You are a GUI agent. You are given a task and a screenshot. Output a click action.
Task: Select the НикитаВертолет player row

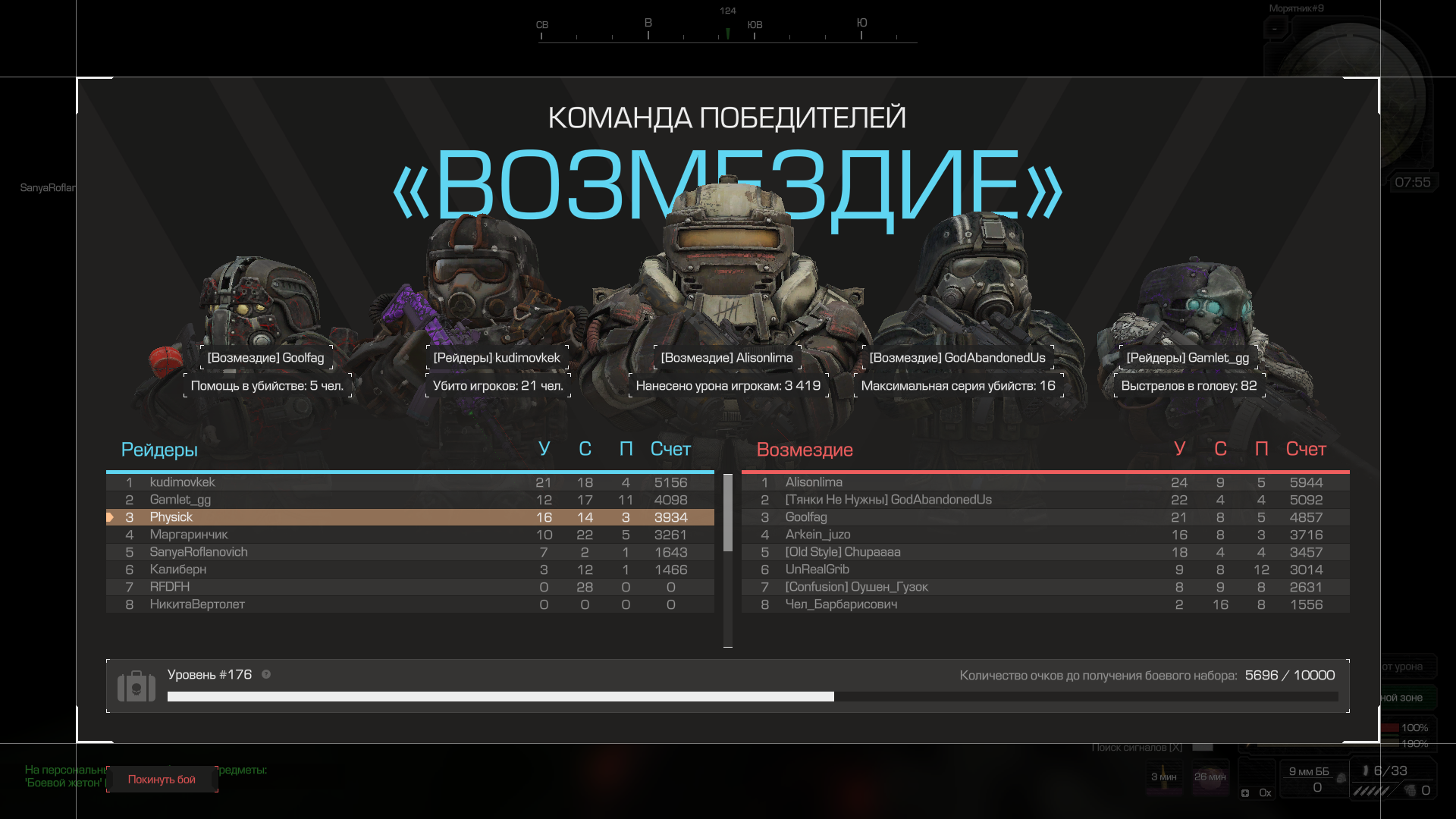click(410, 604)
